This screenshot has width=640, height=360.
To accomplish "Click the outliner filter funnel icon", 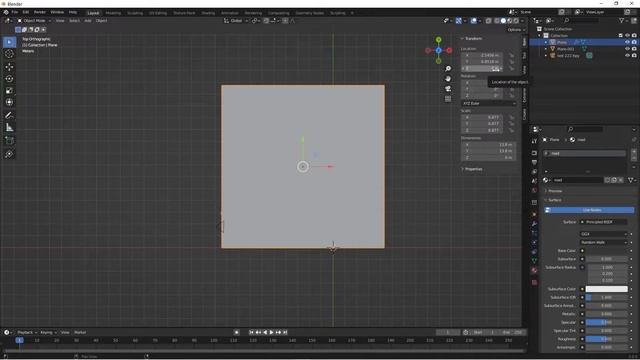I will [622, 20].
